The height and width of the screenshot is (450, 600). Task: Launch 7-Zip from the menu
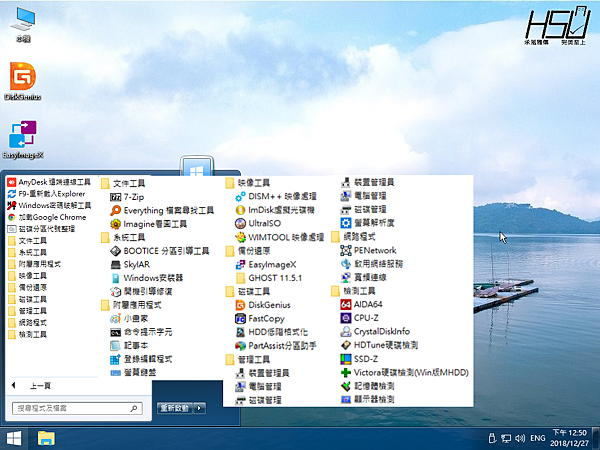pyautogui.click(x=127, y=197)
